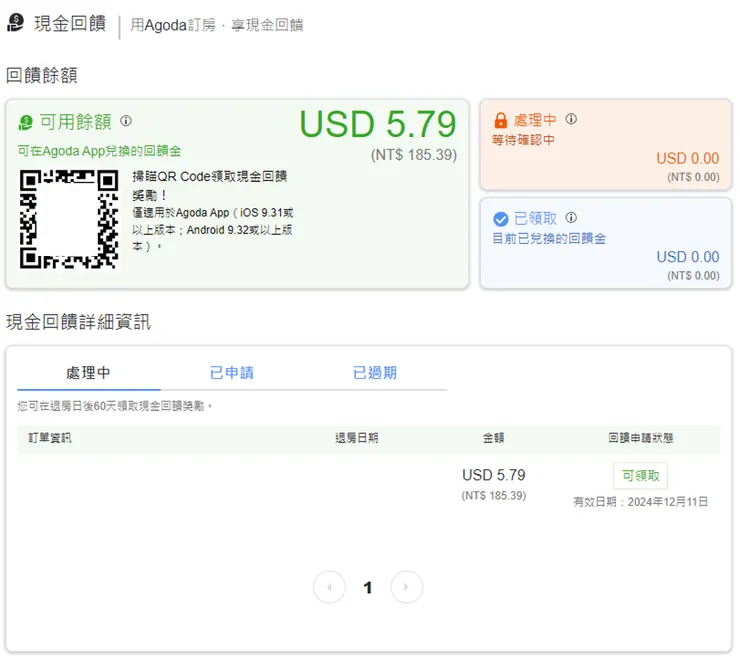
Task: Switch to the 已申請 tab
Action: click(232, 373)
